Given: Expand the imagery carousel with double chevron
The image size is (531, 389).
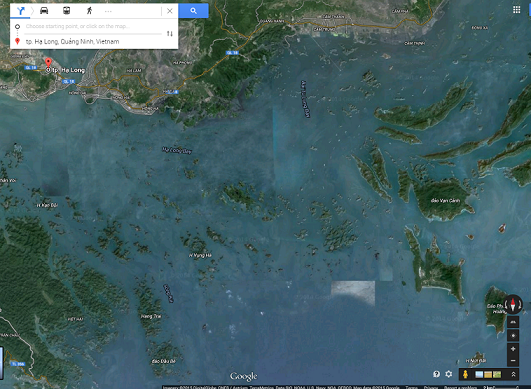Looking at the screenshot, I should point(513,374).
